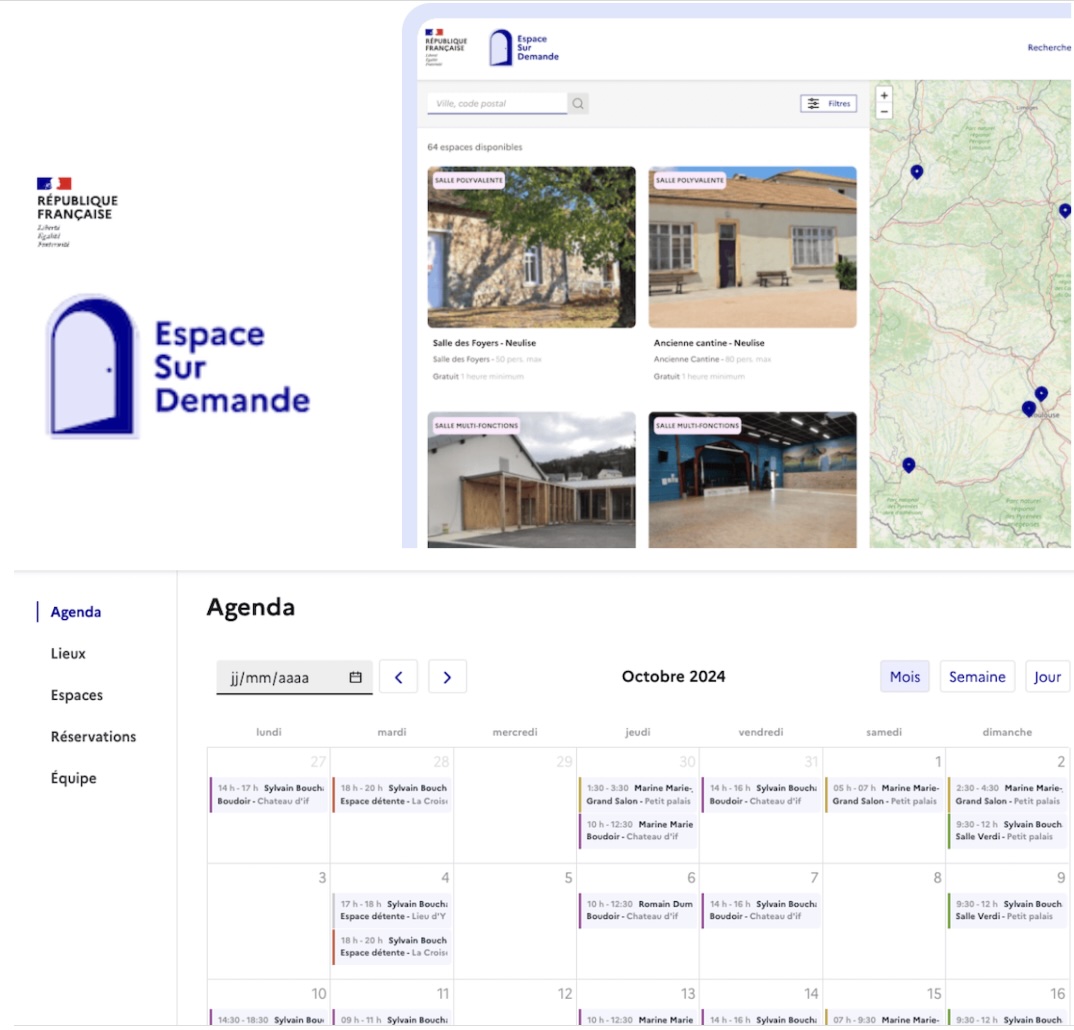This screenshot has width=1074, height=1030.
Task: Open 2:30 - 4:30 Grand Salon event
Action: (1007, 794)
